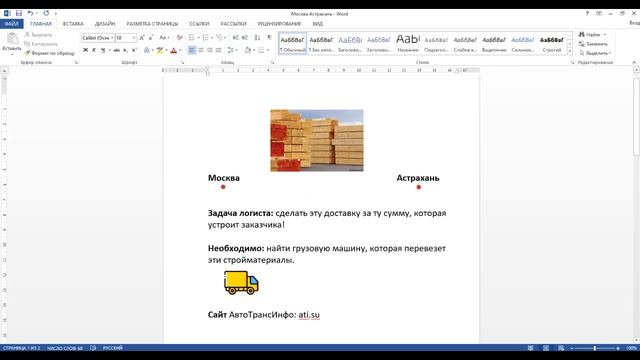This screenshot has height=360, width=640.
Task: Increase paragraph indent
Action: [245, 38]
